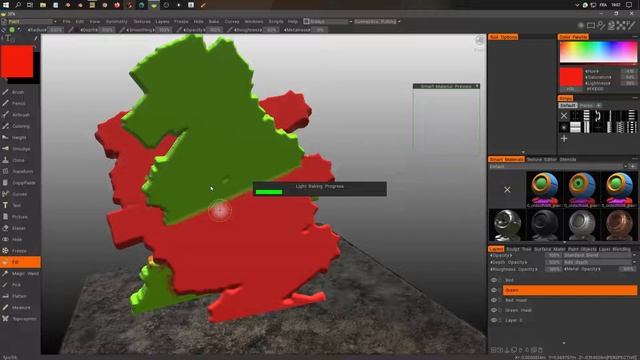Select the Topo symmetry tool
Screen dimensions: 640x360
pyautogui.click(x=20, y=319)
